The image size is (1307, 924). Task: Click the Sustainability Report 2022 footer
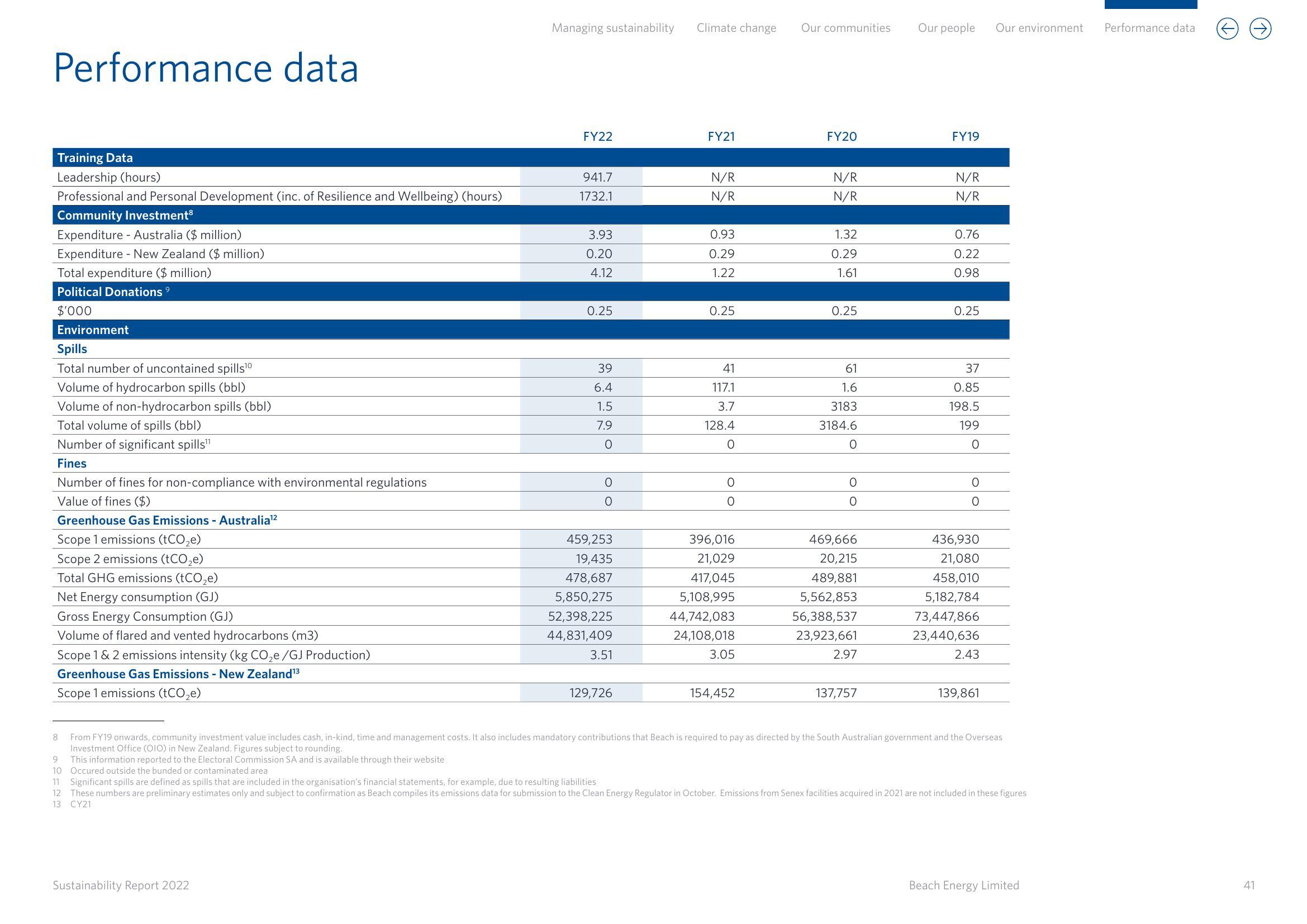tap(121, 885)
